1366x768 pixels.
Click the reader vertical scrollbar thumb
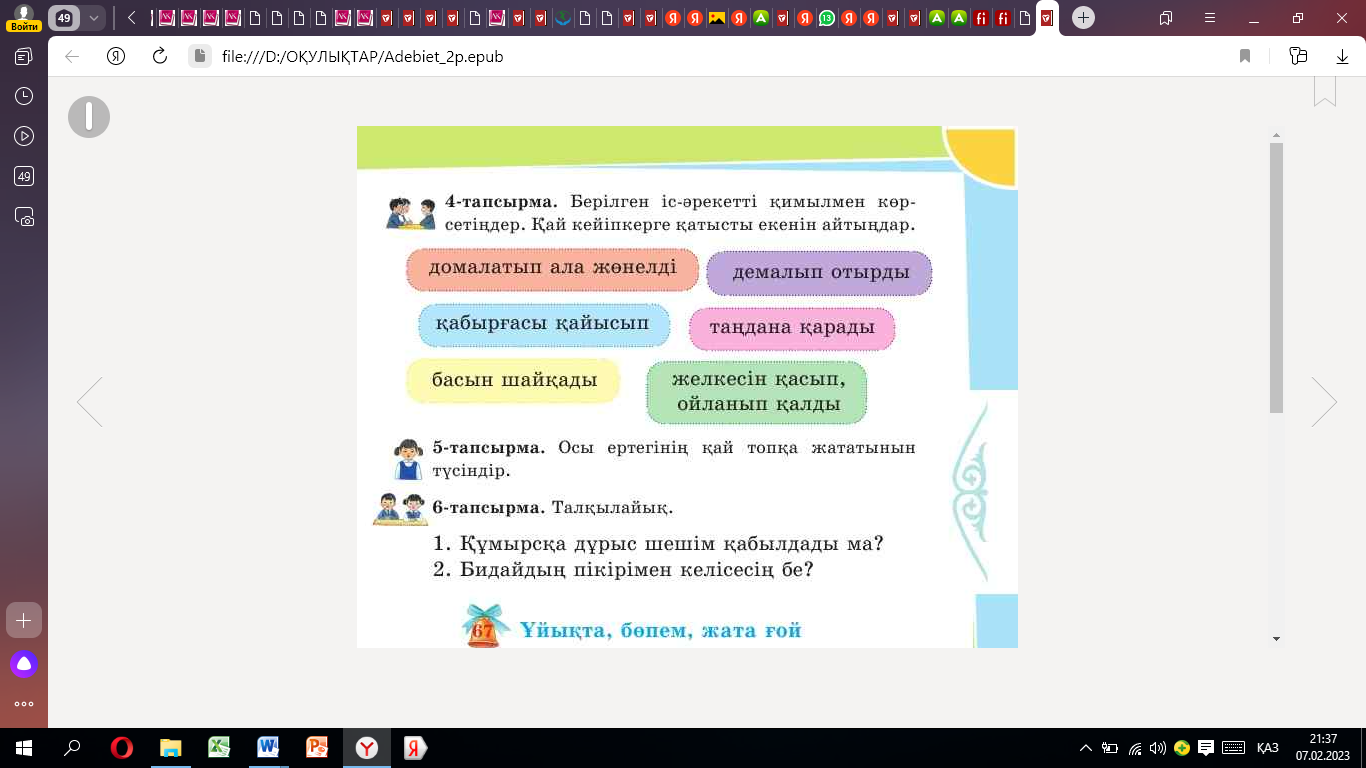[1276, 277]
